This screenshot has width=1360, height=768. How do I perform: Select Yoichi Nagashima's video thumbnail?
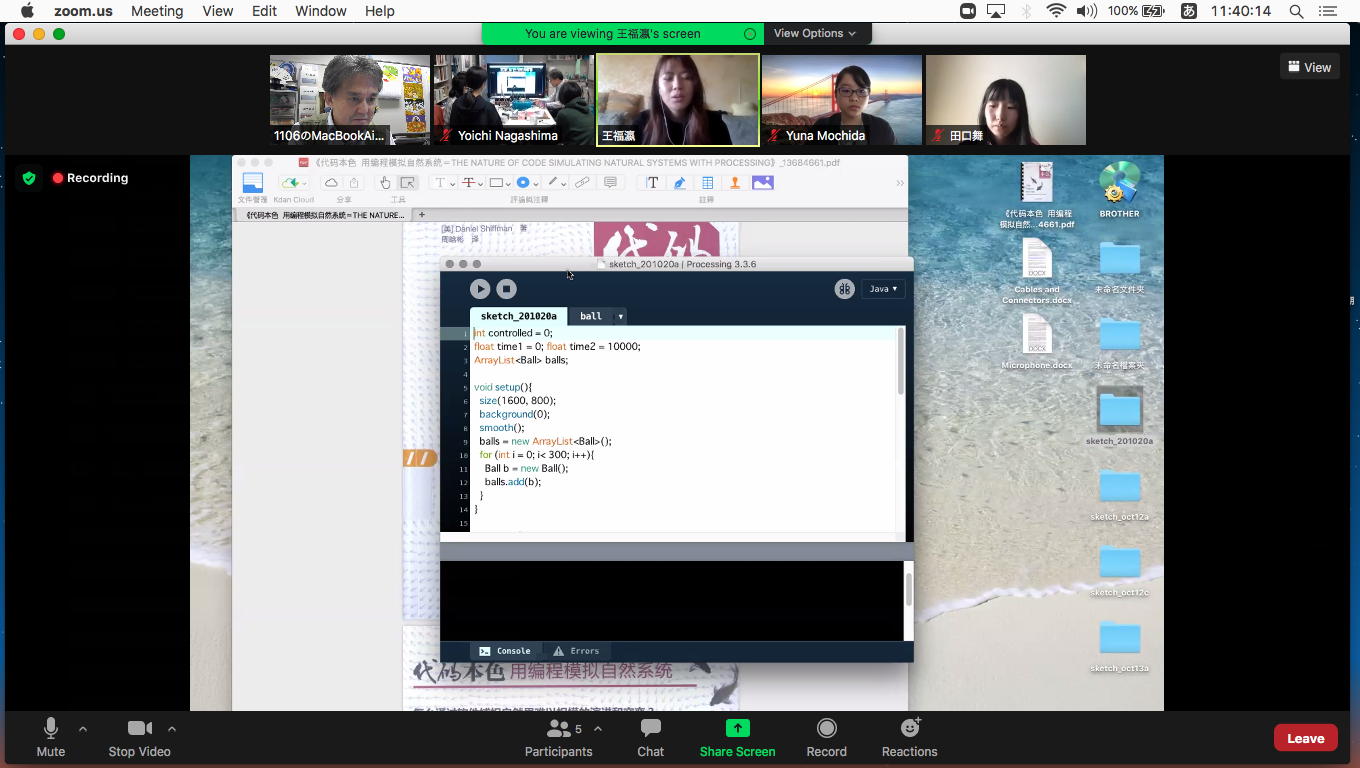(514, 100)
